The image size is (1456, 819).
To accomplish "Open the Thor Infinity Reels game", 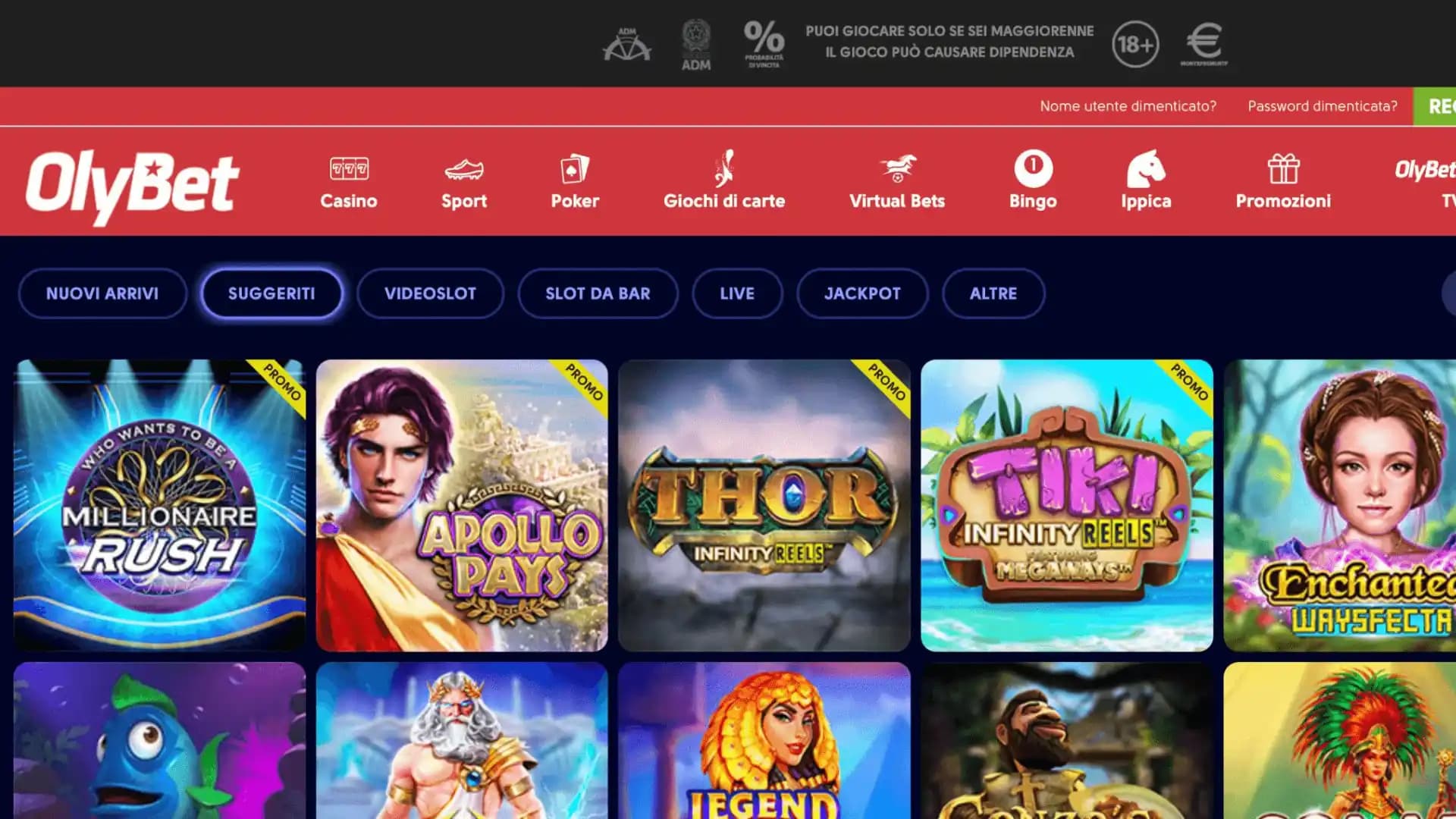I will point(764,505).
